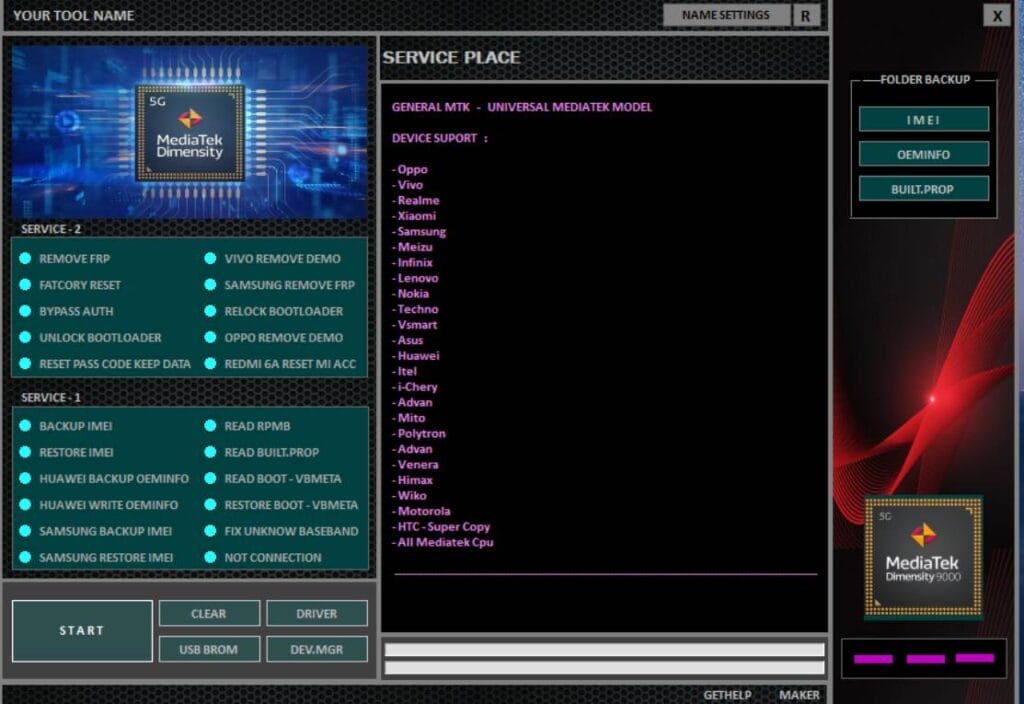Choose the BACKUP IMEI option
This screenshot has height=704, width=1024.
(26, 426)
